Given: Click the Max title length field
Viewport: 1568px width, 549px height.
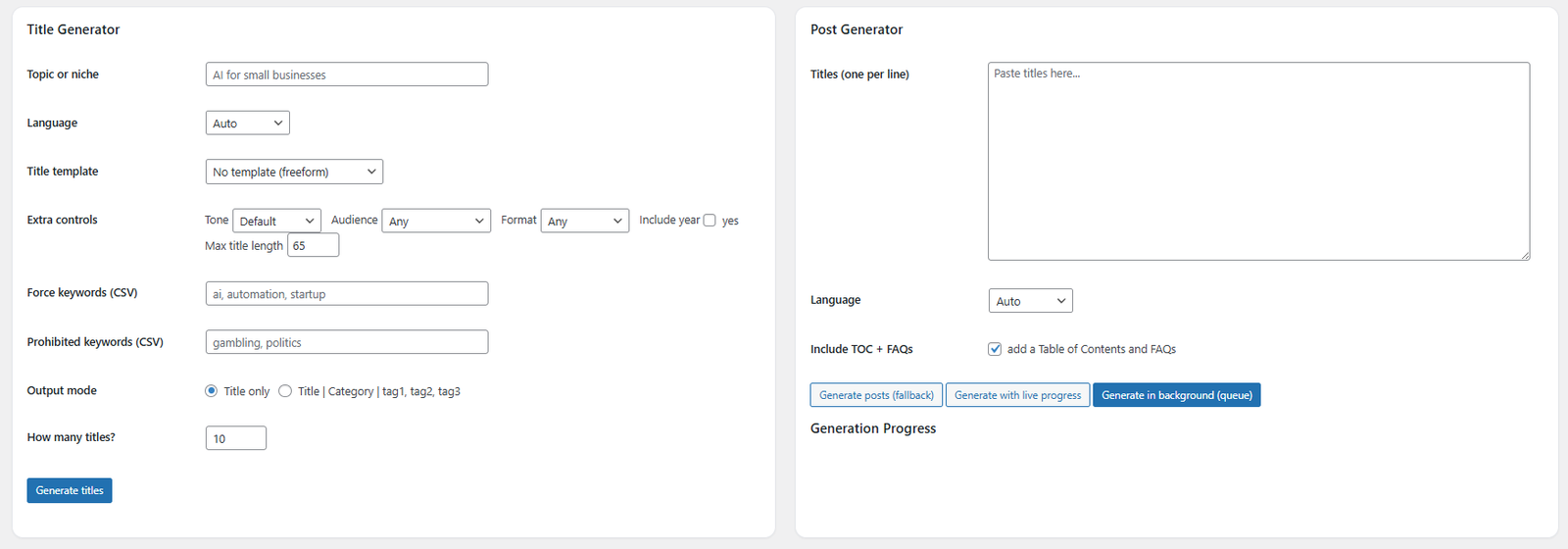Looking at the screenshot, I should tap(313, 246).
